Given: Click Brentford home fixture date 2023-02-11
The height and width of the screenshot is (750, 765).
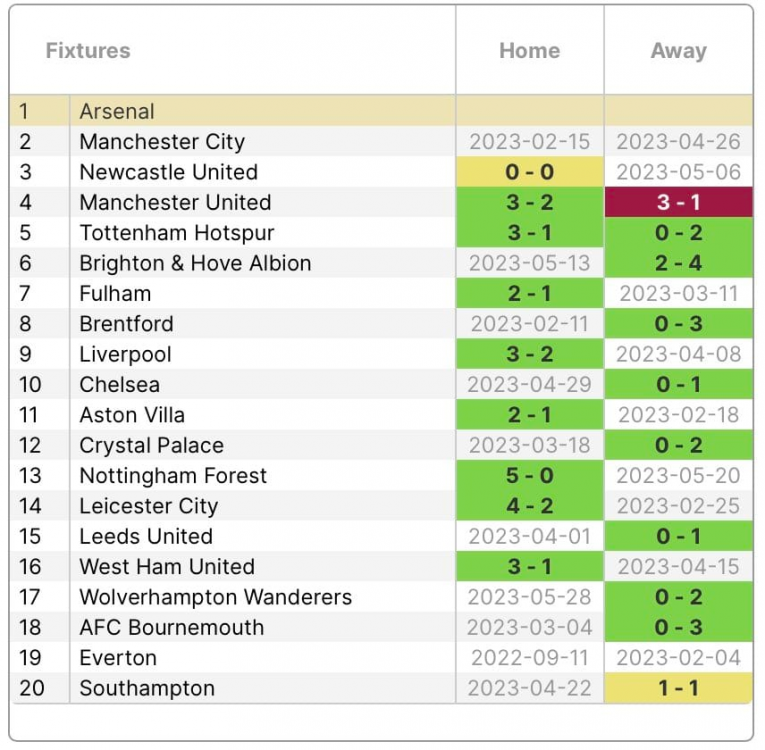Looking at the screenshot, I should [529, 324].
